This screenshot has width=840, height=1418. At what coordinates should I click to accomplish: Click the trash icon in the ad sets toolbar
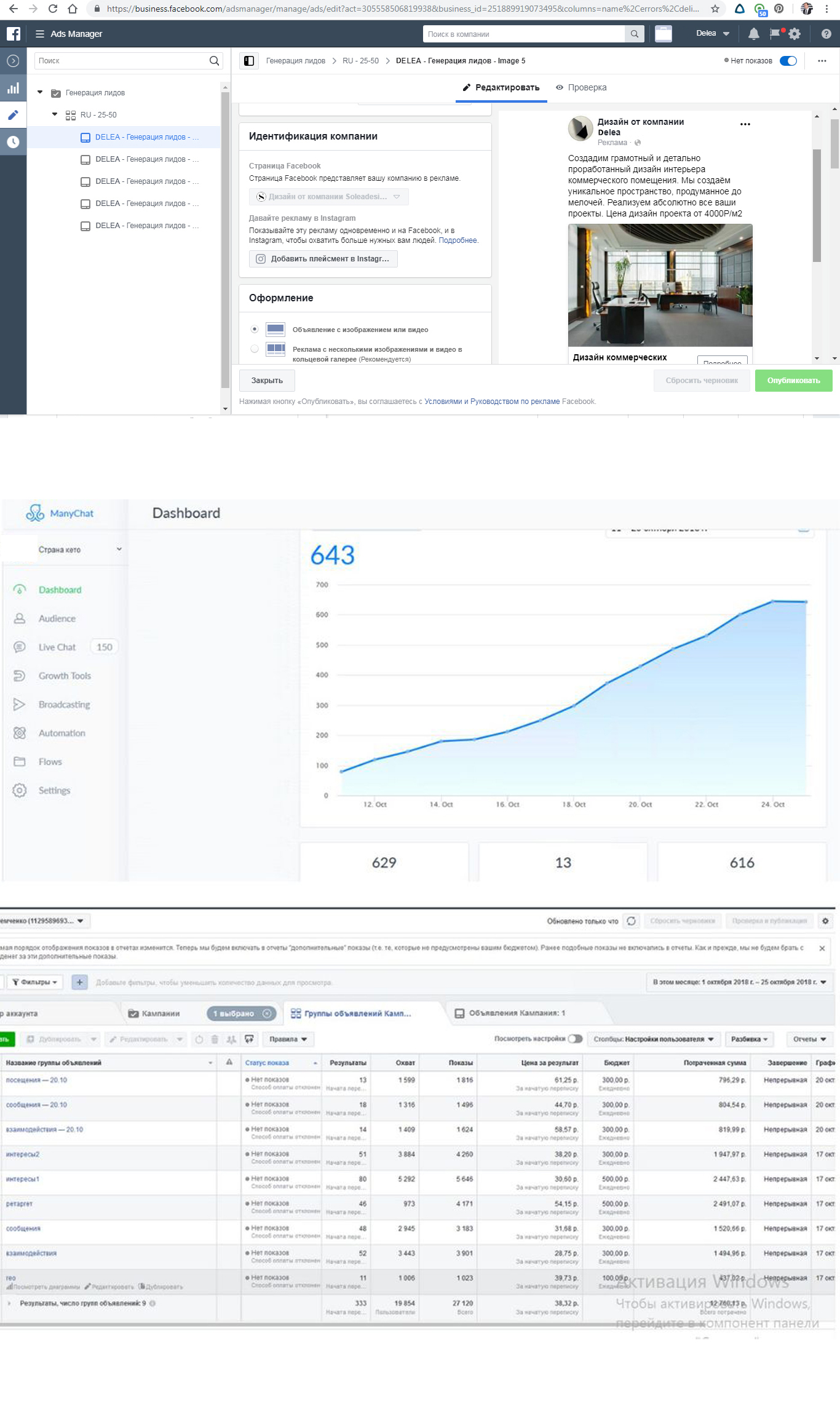pos(215,1039)
